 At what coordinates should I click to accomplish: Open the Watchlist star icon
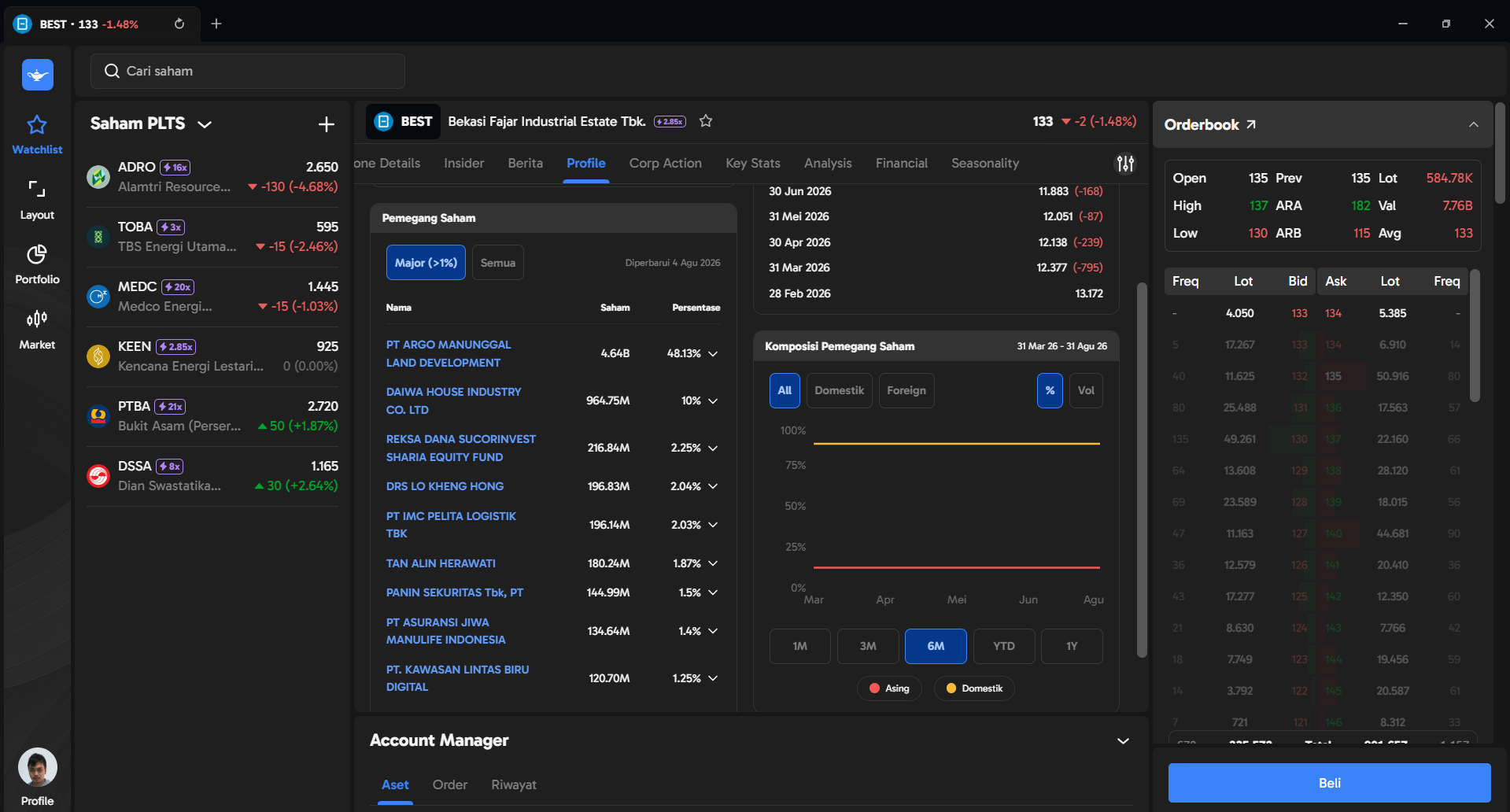pyautogui.click(x=37, y=124)
